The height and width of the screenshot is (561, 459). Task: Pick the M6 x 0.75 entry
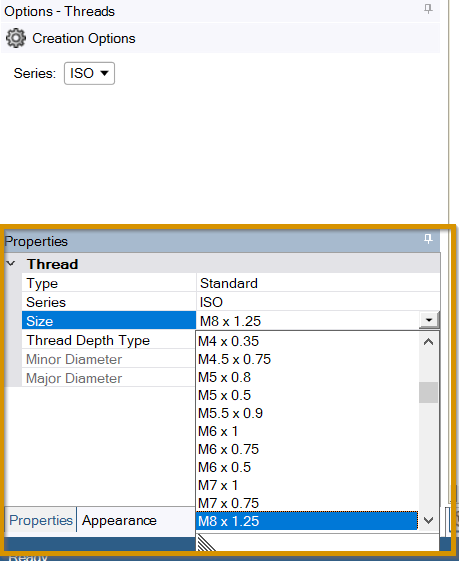308,449
